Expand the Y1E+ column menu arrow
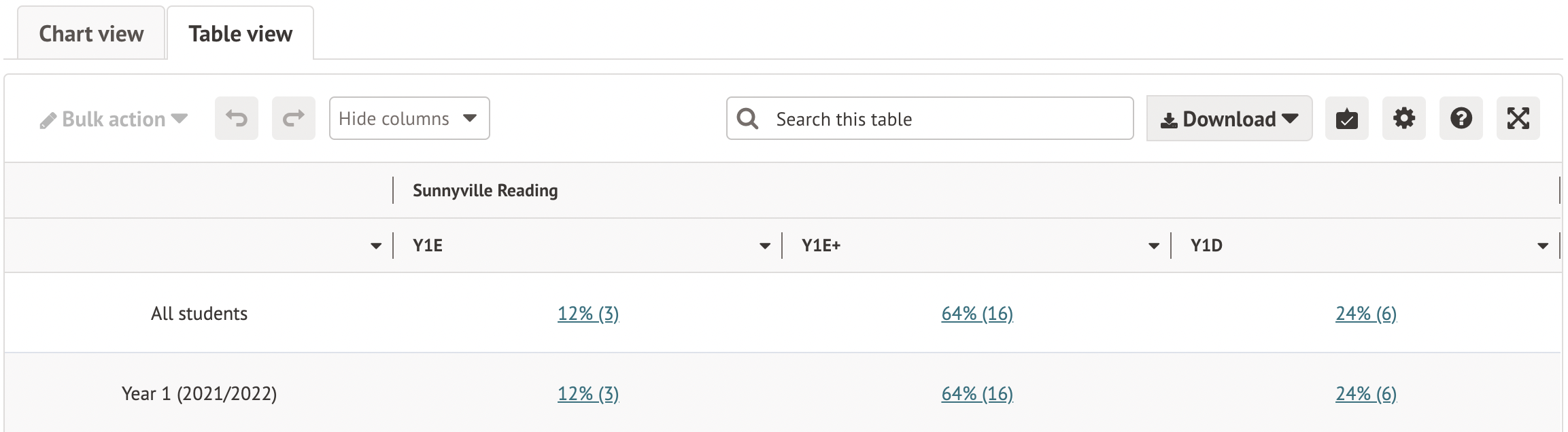The image size is (1568, 432). tap(1154, 246)
